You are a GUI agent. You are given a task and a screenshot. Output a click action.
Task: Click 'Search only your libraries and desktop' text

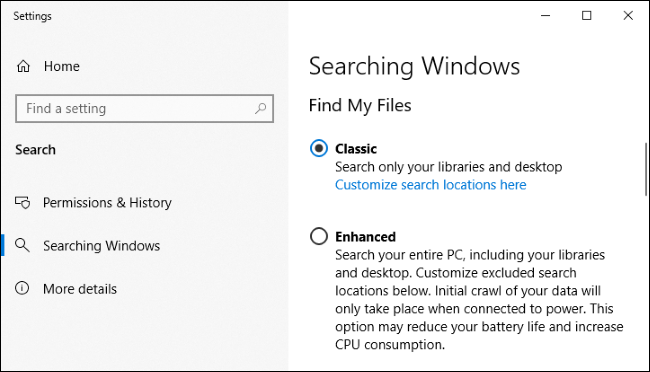pos(449,167)
